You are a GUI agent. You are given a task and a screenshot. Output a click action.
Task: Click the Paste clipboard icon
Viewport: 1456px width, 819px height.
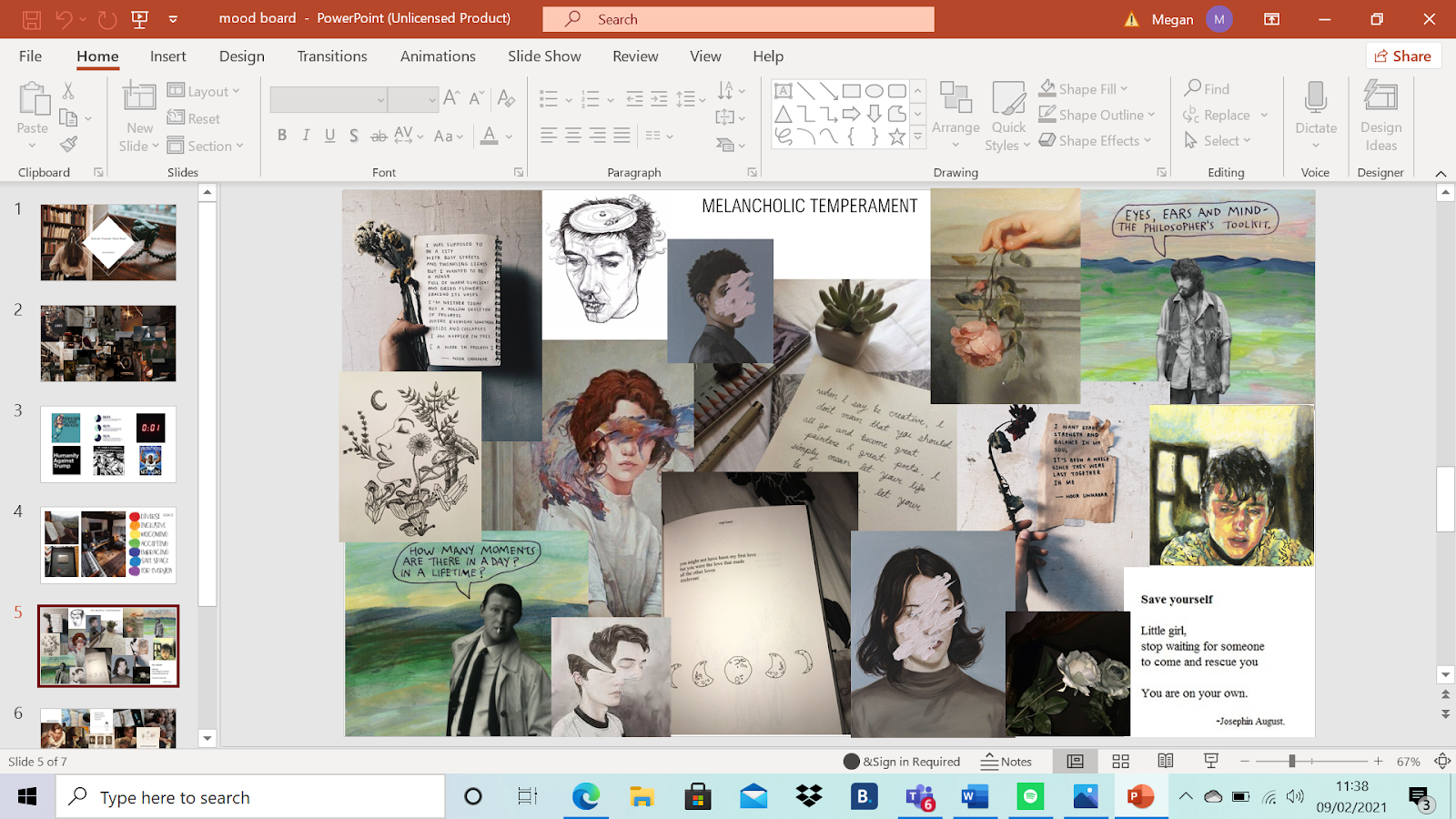coord(33,100)
